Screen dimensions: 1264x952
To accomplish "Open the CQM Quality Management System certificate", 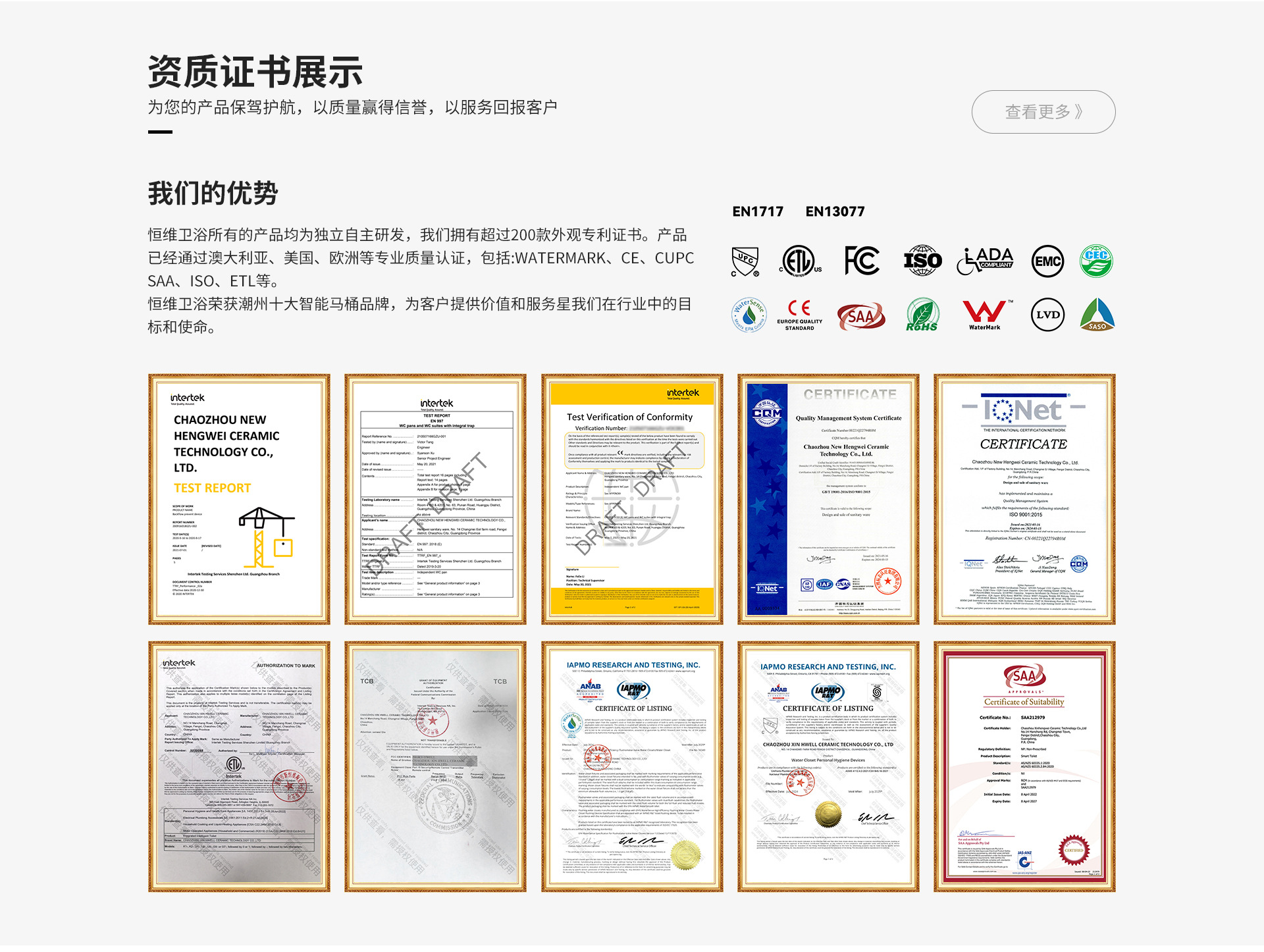I will (x=828, y=499).
